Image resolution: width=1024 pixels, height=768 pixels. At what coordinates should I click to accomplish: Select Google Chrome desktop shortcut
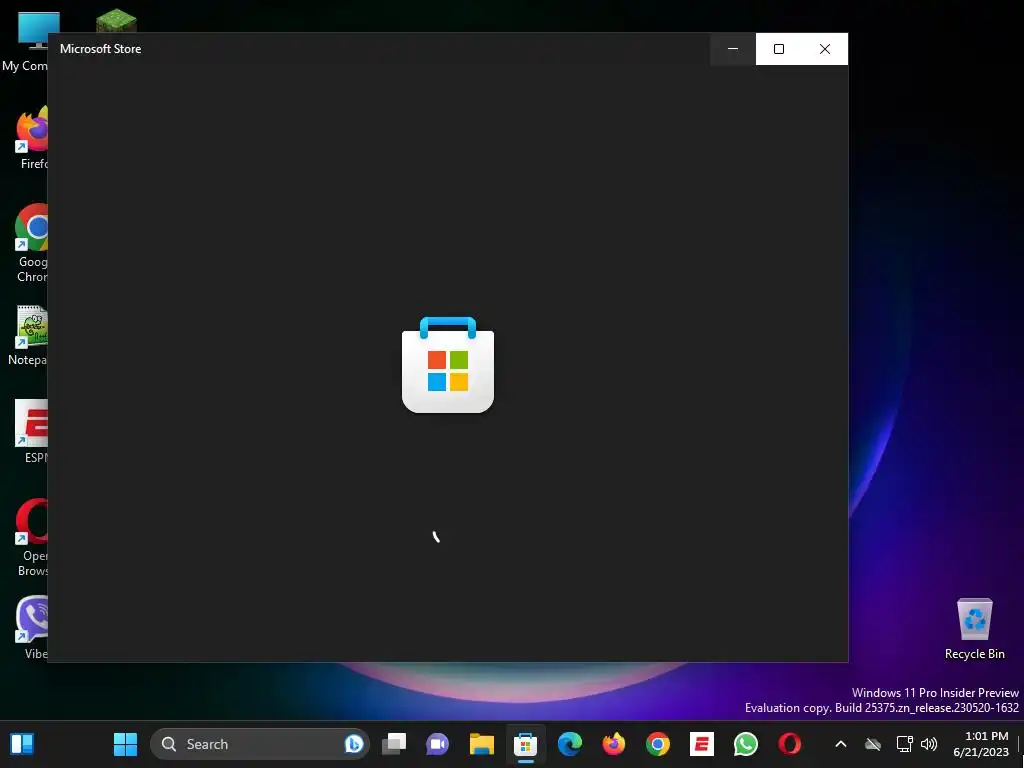click(31, 243)
